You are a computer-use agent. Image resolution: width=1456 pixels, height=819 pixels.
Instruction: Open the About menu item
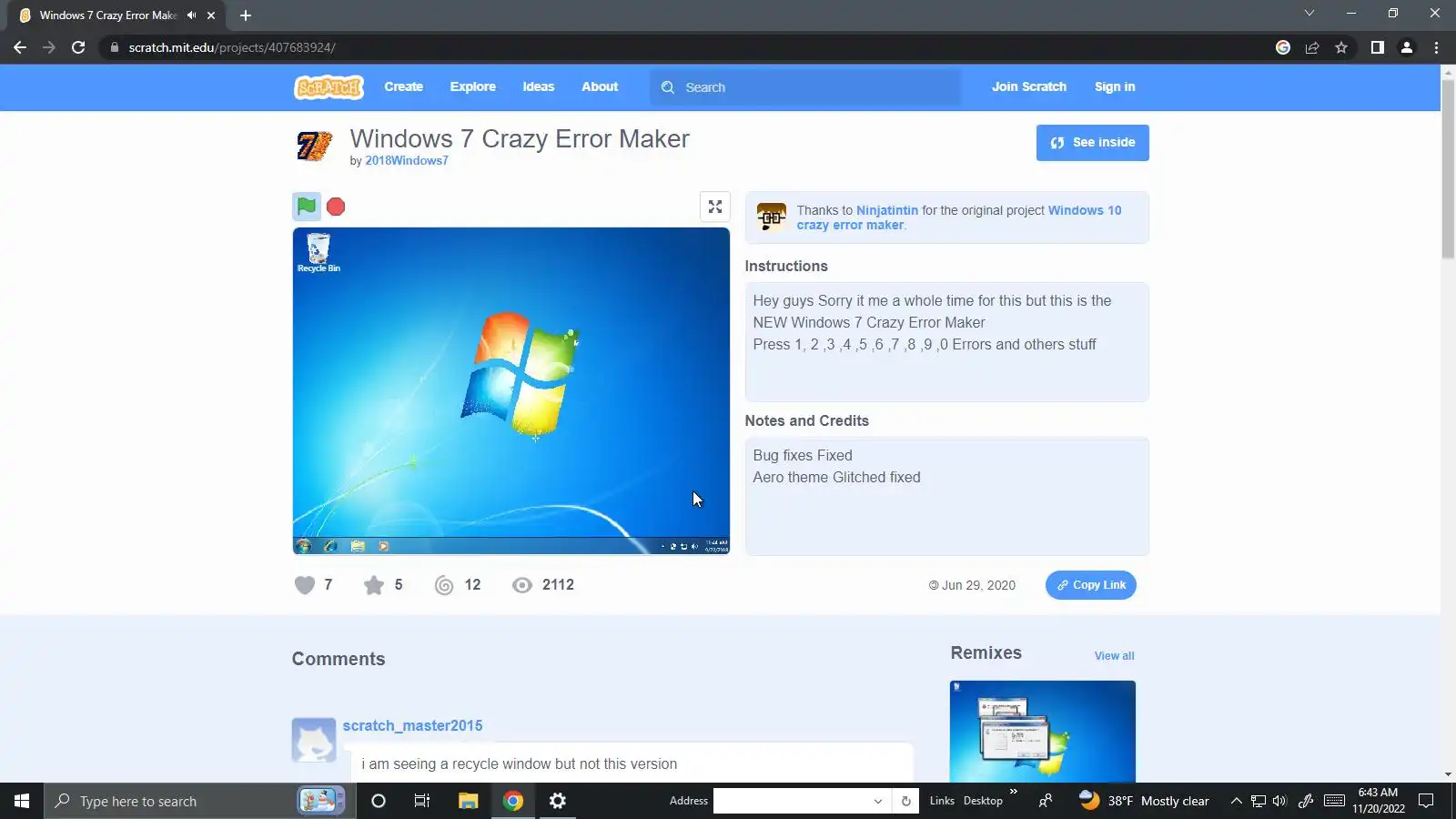(x=600, y=87)
